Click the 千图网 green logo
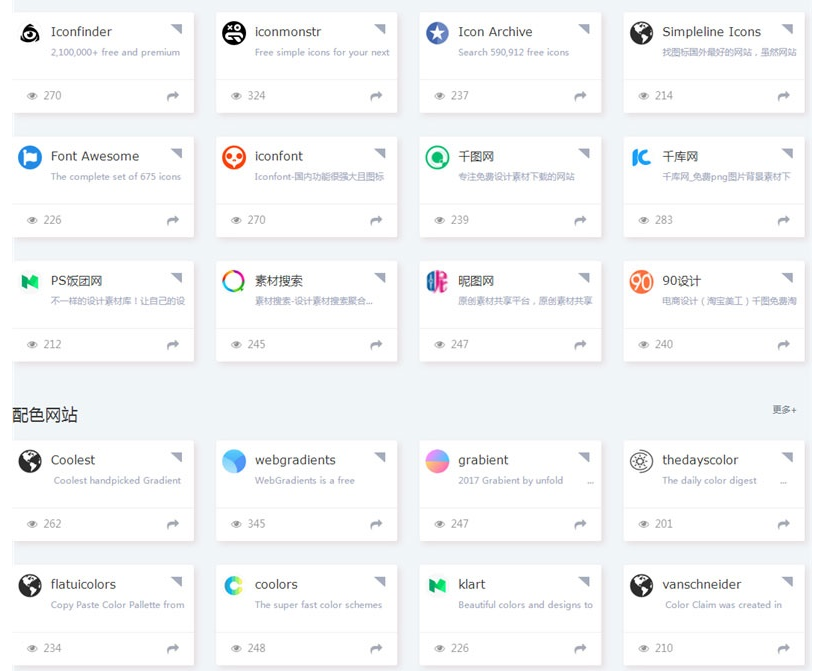The height and width of the screenshot is (671, 816). tap(437, 156)
